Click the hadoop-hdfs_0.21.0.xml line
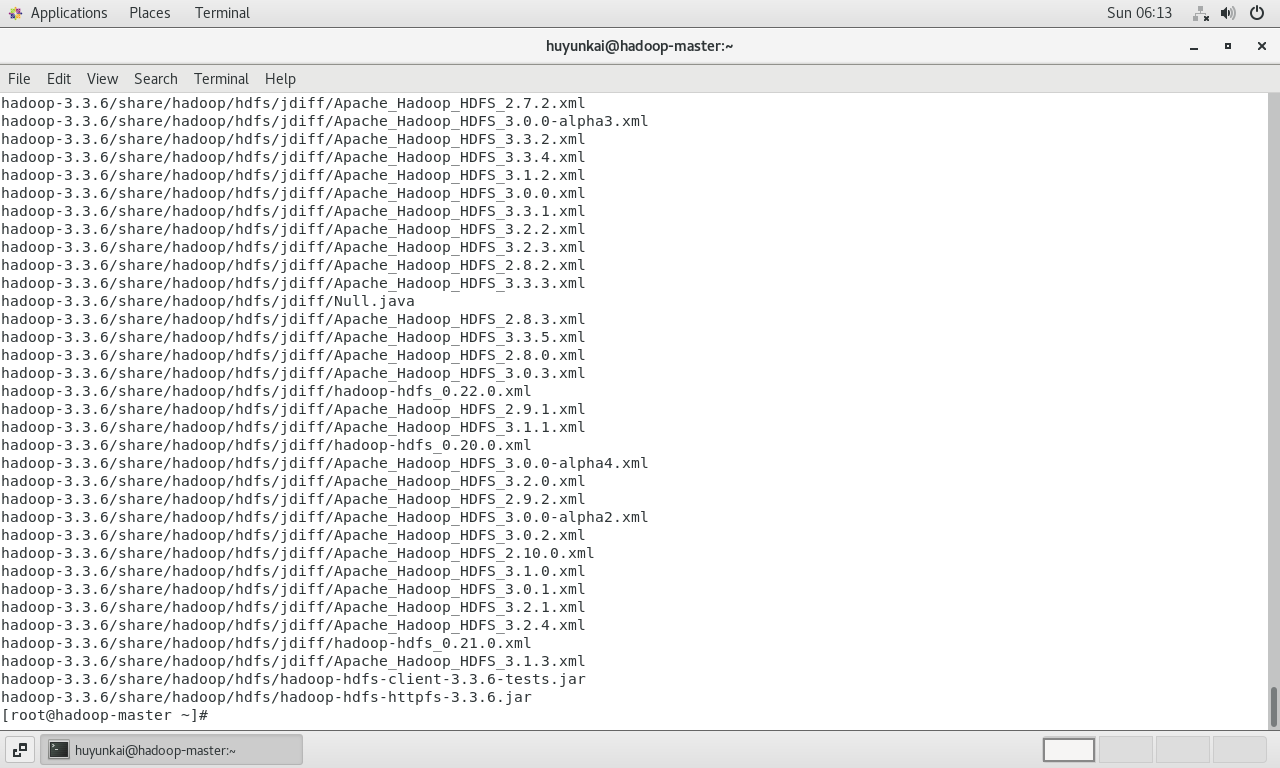The image size is (1280, 768). click(266, 643)
